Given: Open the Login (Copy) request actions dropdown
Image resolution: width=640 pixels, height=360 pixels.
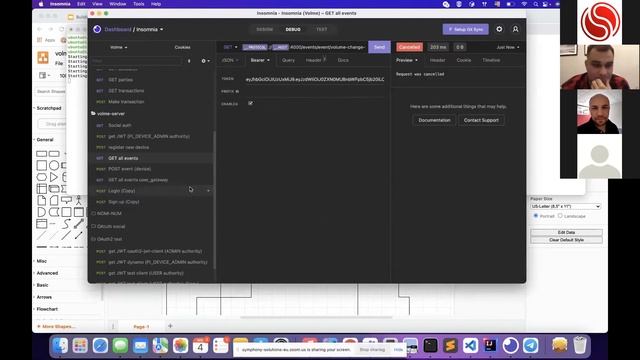Looking at the screenshot, I should point(208,191).
